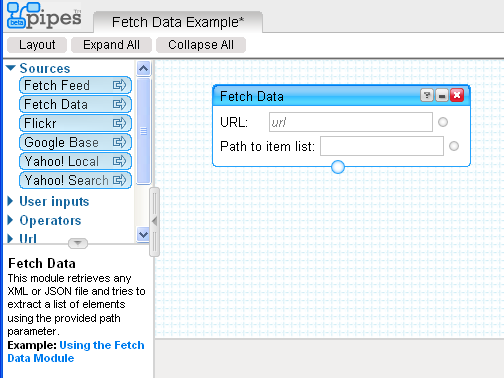Click the add arrow icon on Fetch Data
The image size is (504, 378).
pos(119,104)
